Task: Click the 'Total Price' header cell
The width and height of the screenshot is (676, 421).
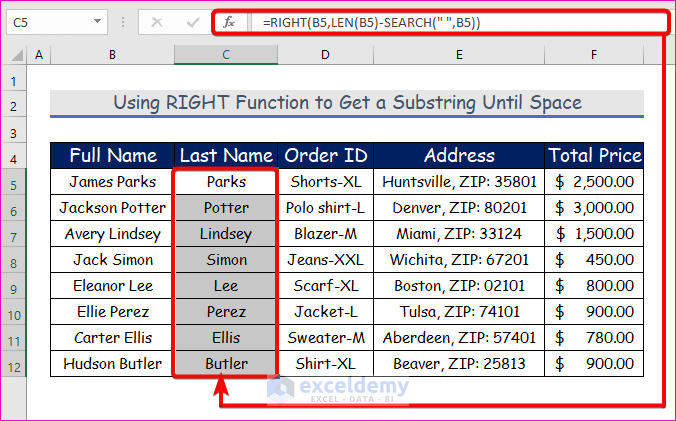Action: tap(594, 156)
